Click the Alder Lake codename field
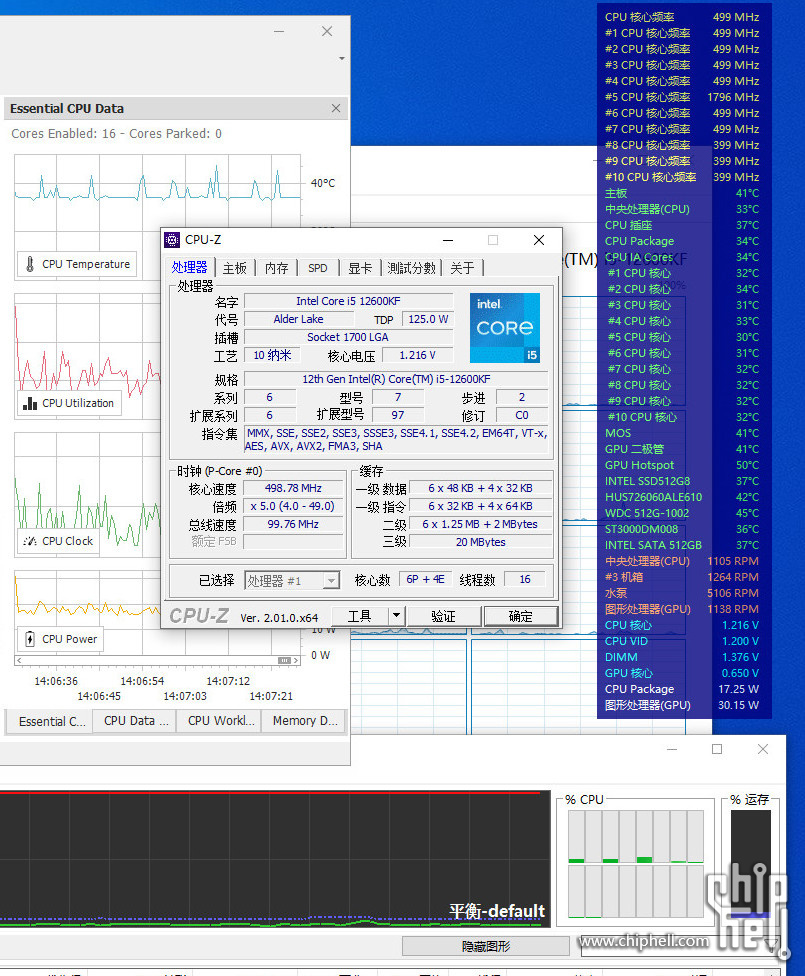This screenshot has height=976, width=805. pos(298,319)
